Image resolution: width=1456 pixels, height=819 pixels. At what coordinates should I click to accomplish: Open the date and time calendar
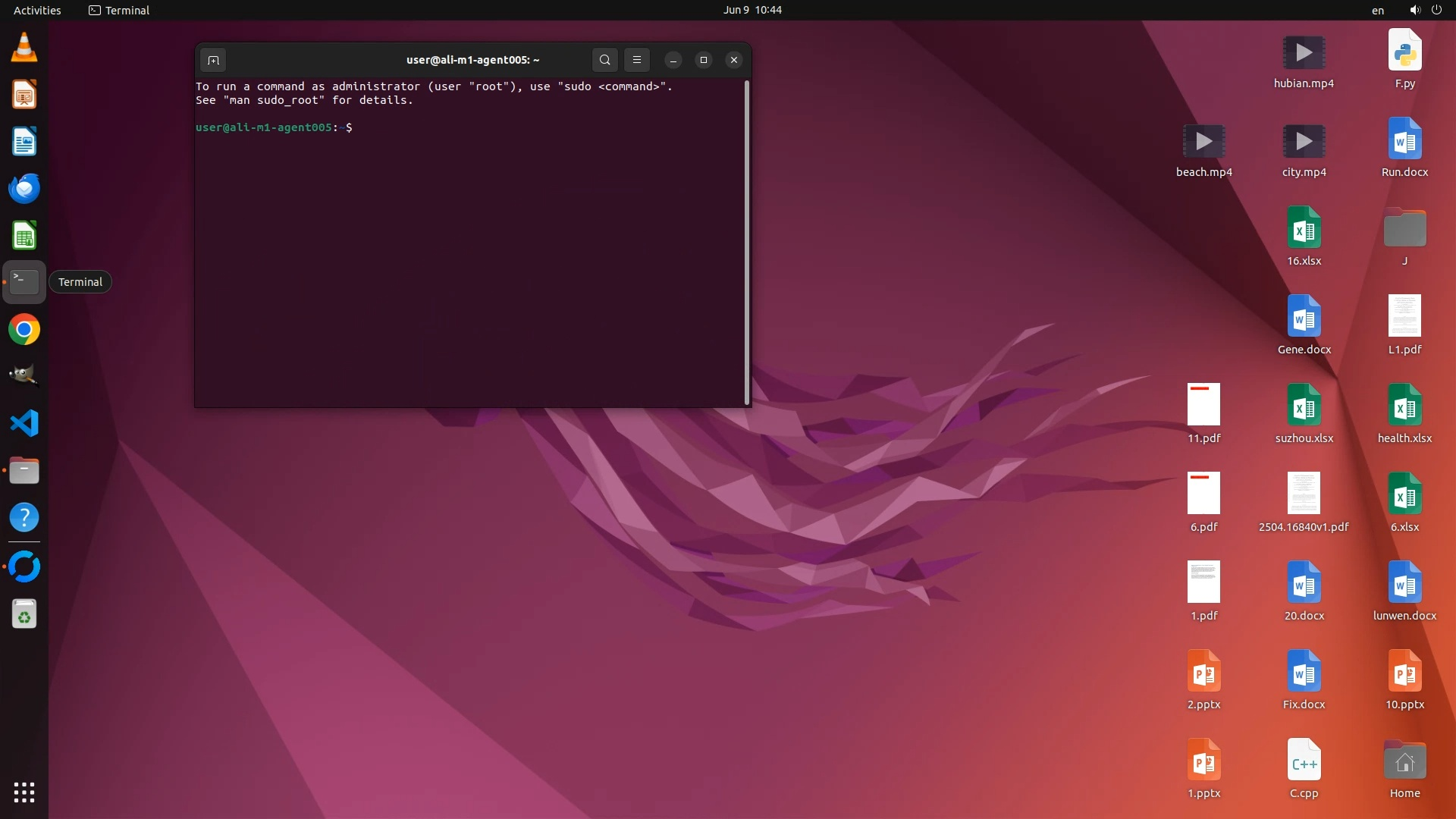[752, 10]
